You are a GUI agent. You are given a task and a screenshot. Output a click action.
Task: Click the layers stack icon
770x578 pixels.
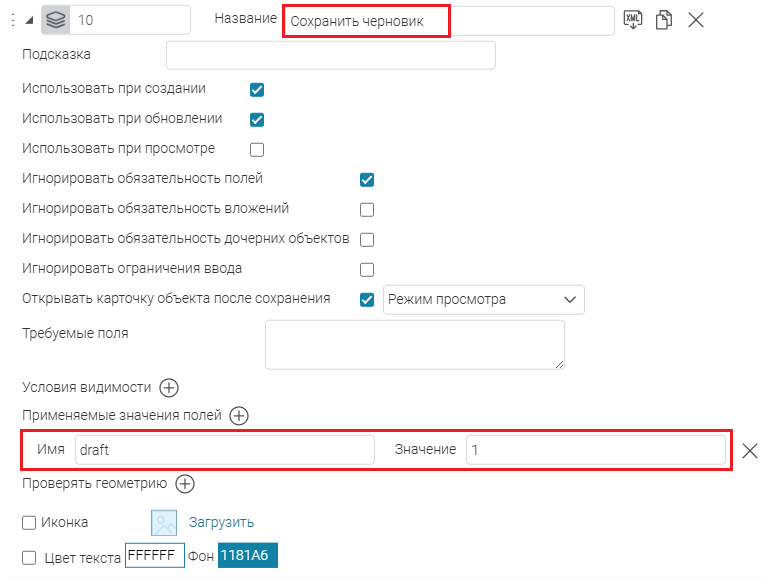pos(58,20)
